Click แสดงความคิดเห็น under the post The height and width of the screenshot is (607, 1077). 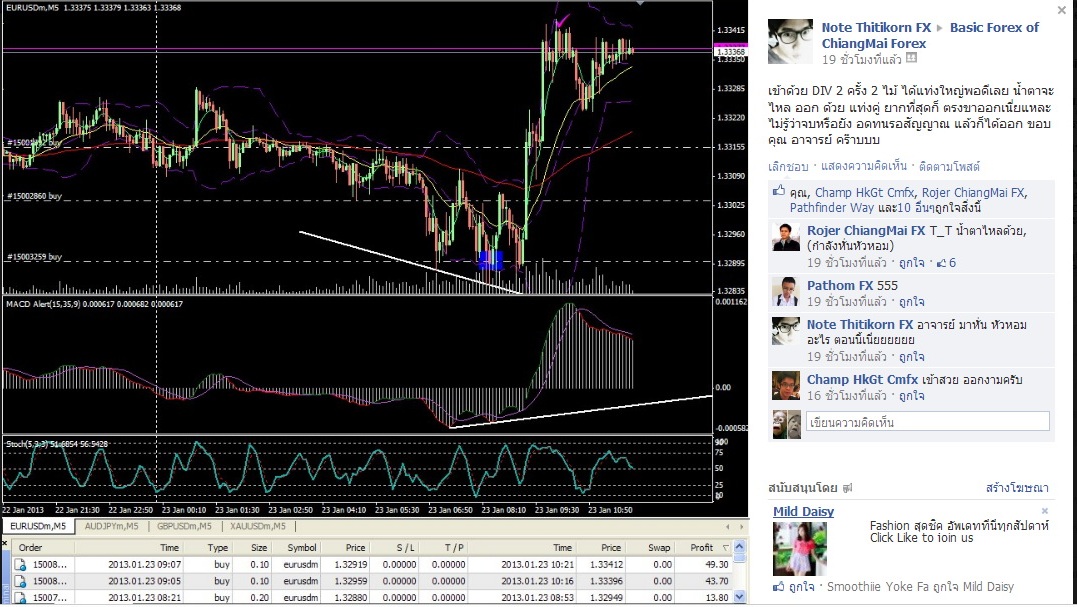863,166
